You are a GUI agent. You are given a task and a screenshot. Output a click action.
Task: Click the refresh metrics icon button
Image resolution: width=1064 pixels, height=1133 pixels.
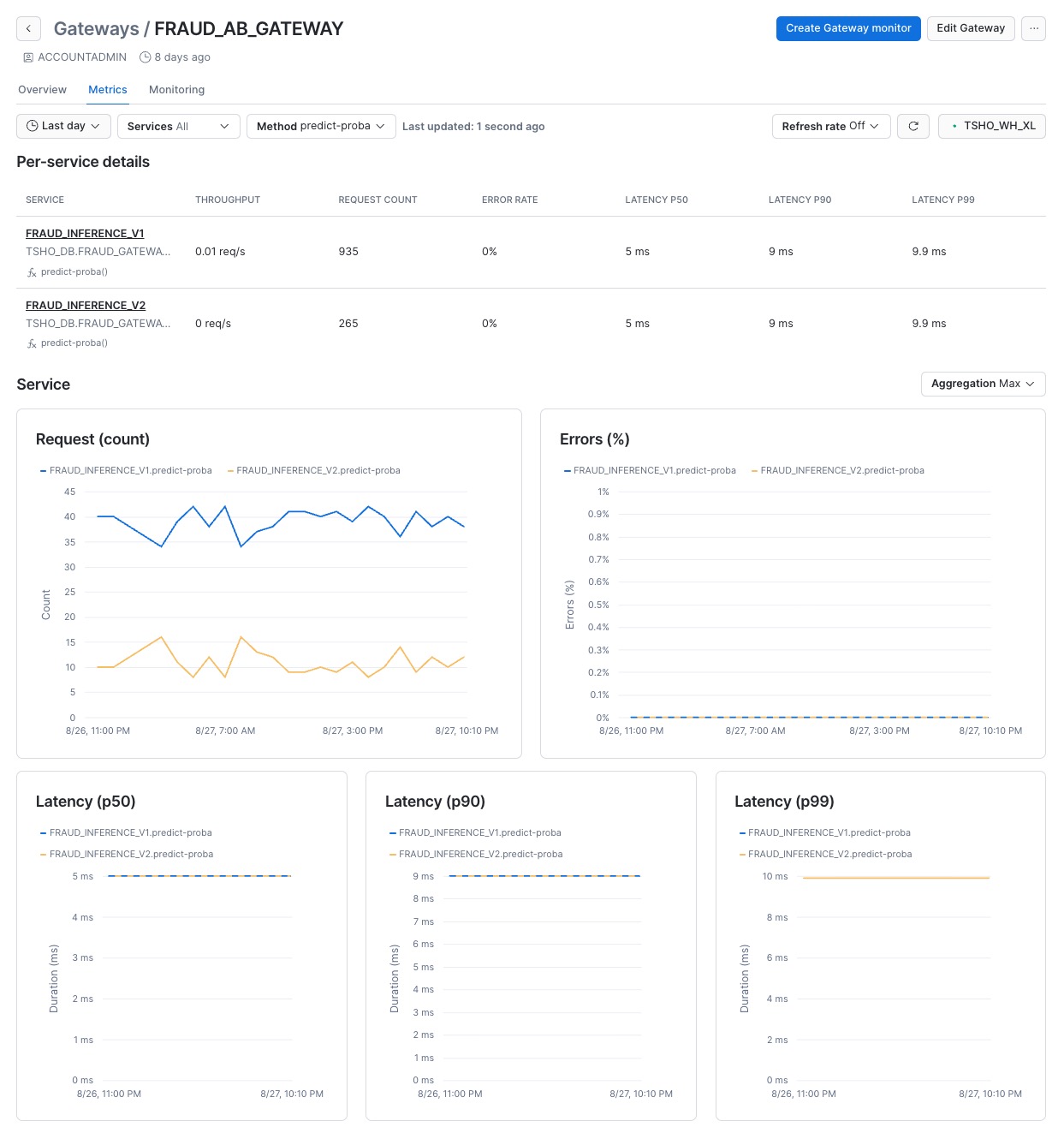point(913,126)
